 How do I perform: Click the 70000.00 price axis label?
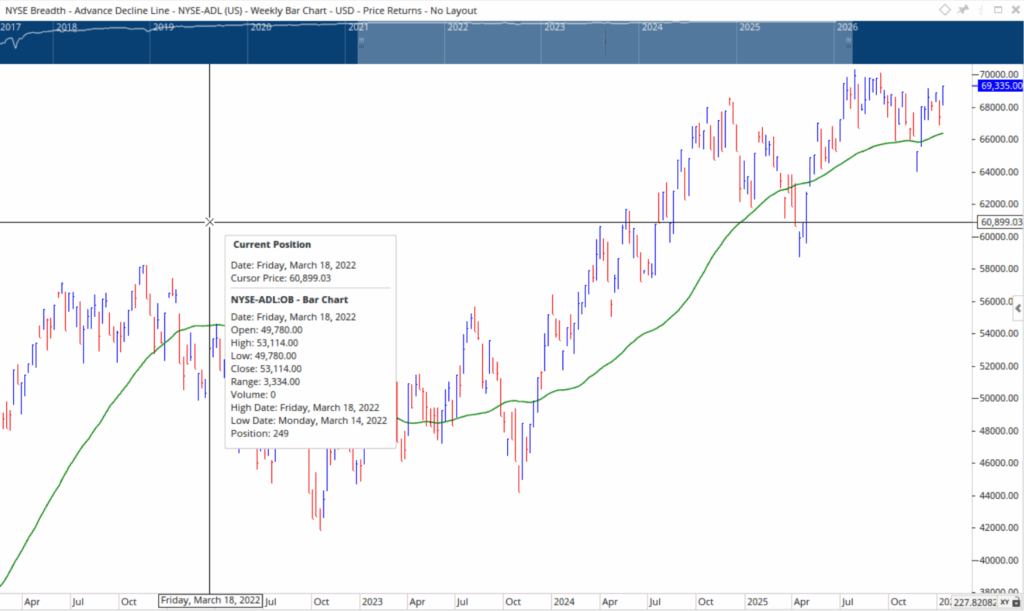click(x=995, y=75)
